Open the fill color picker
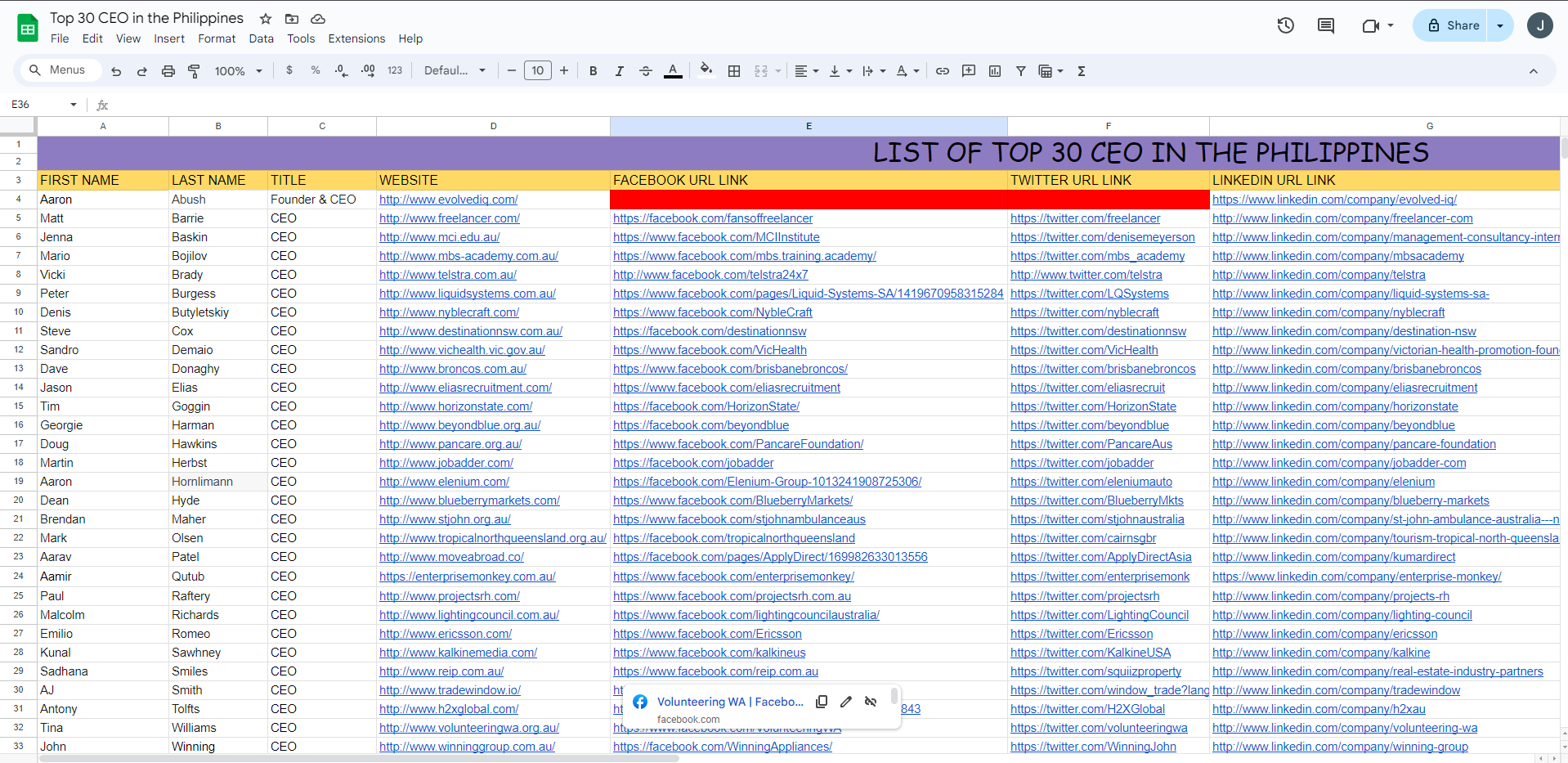 coord(706,71)
